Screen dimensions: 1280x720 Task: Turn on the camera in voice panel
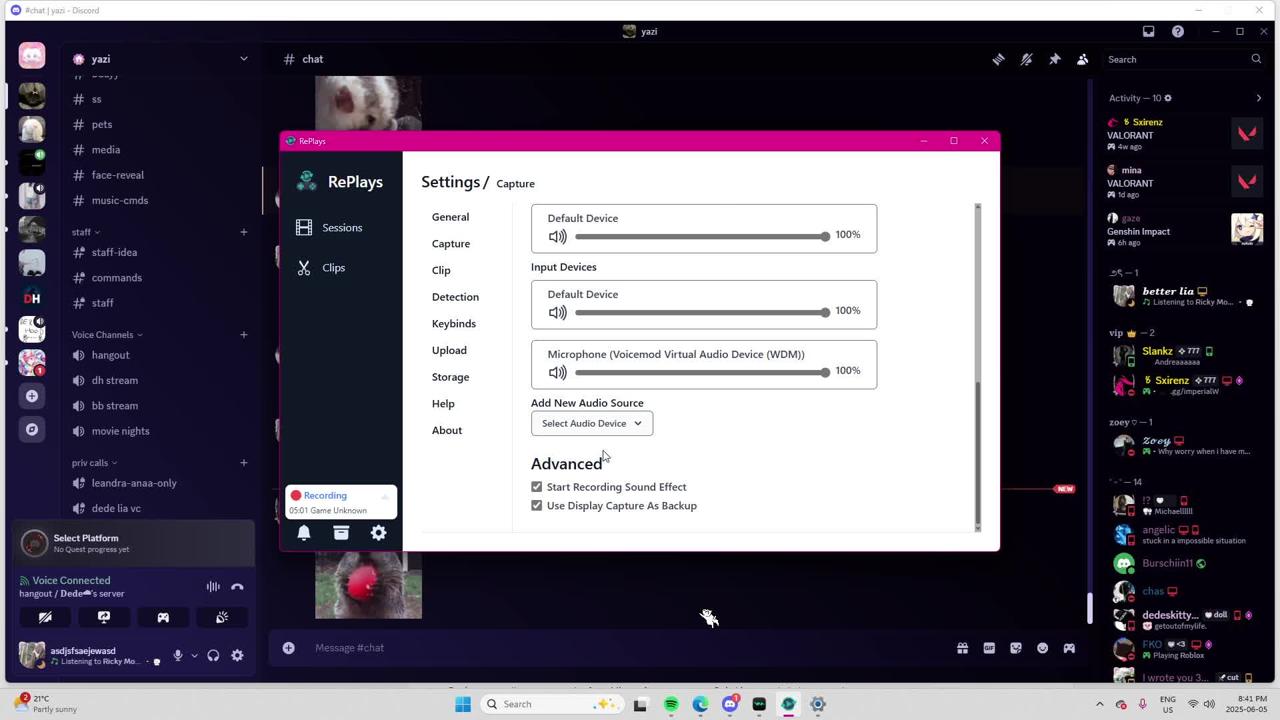tap(45, 618)
